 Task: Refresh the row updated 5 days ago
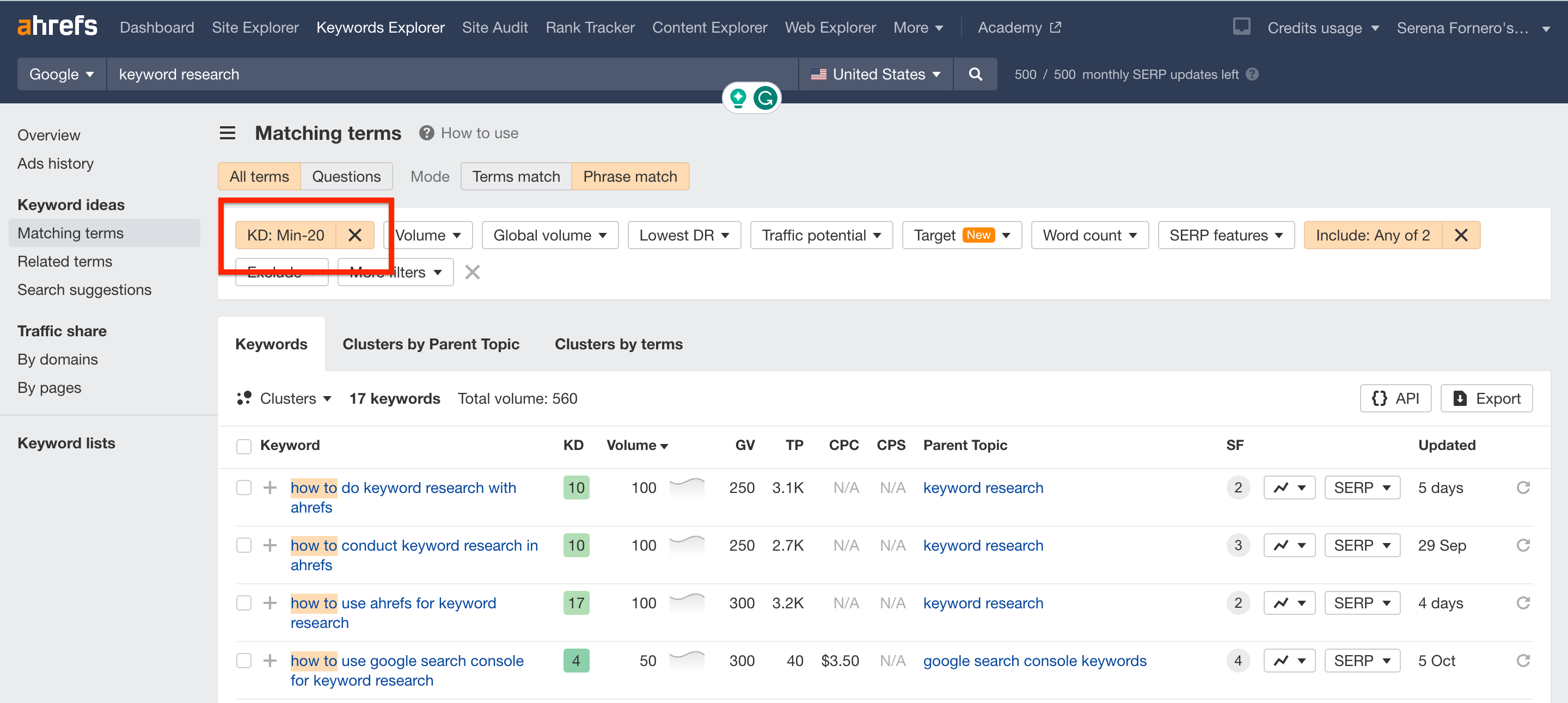pyautogui.click(x=1522, y=487)
